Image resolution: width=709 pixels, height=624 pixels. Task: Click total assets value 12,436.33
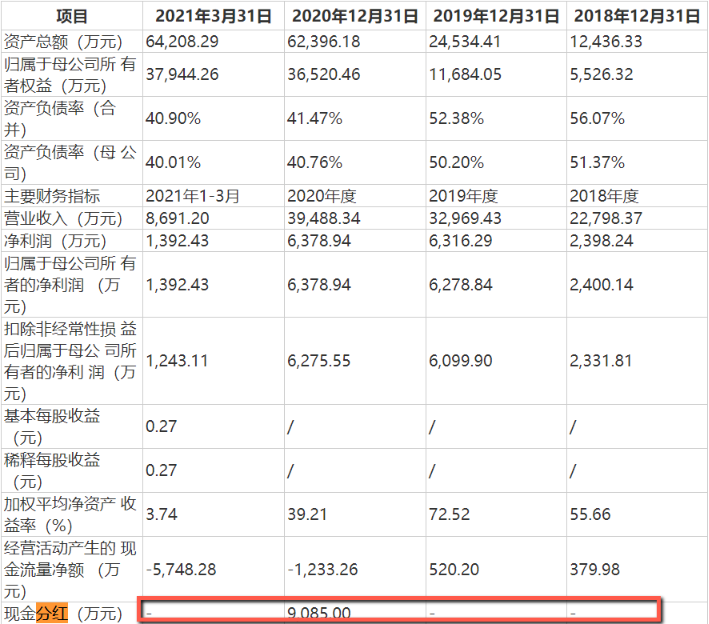(606, 42)
